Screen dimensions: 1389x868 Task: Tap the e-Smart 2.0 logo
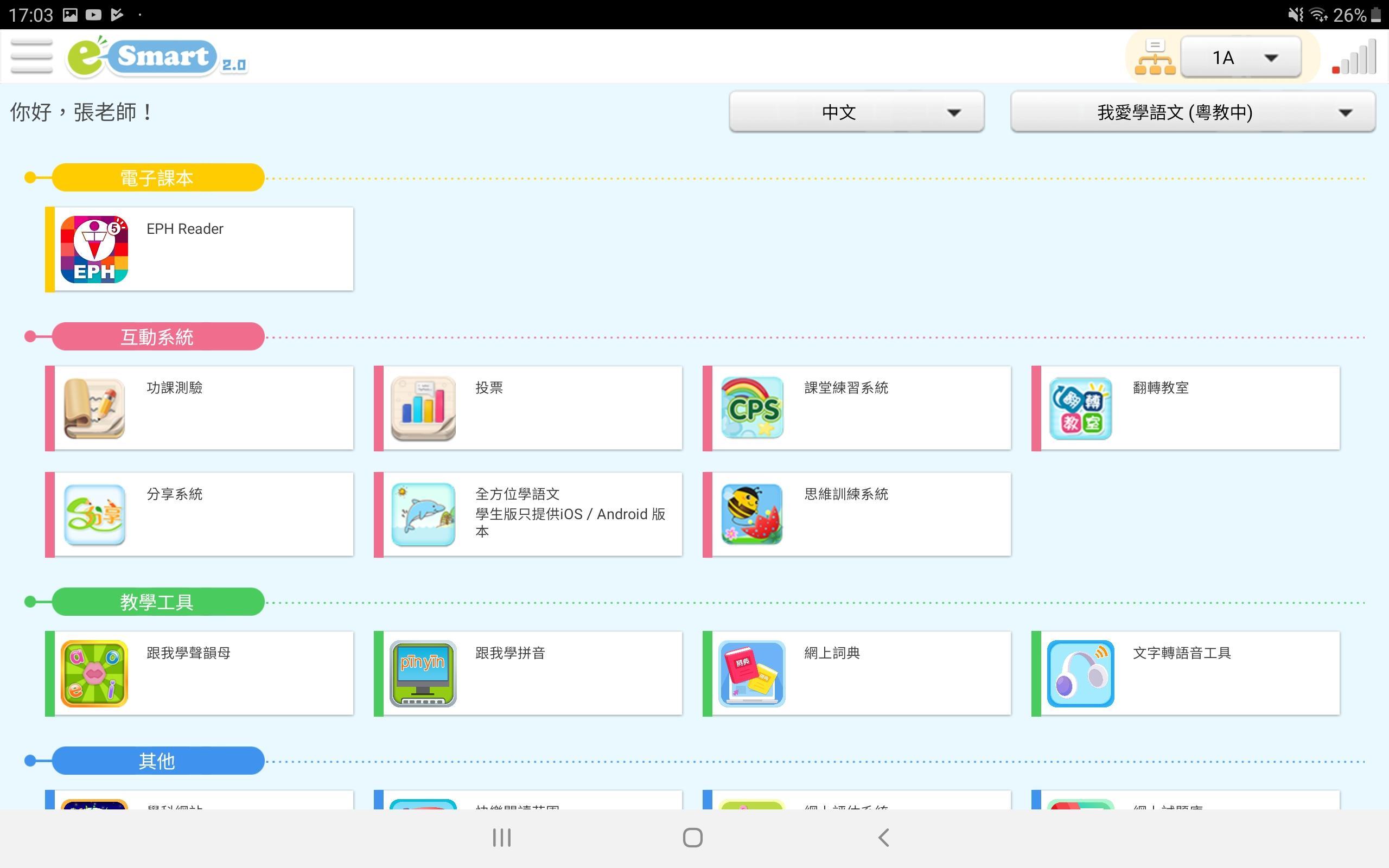[157, 58]
